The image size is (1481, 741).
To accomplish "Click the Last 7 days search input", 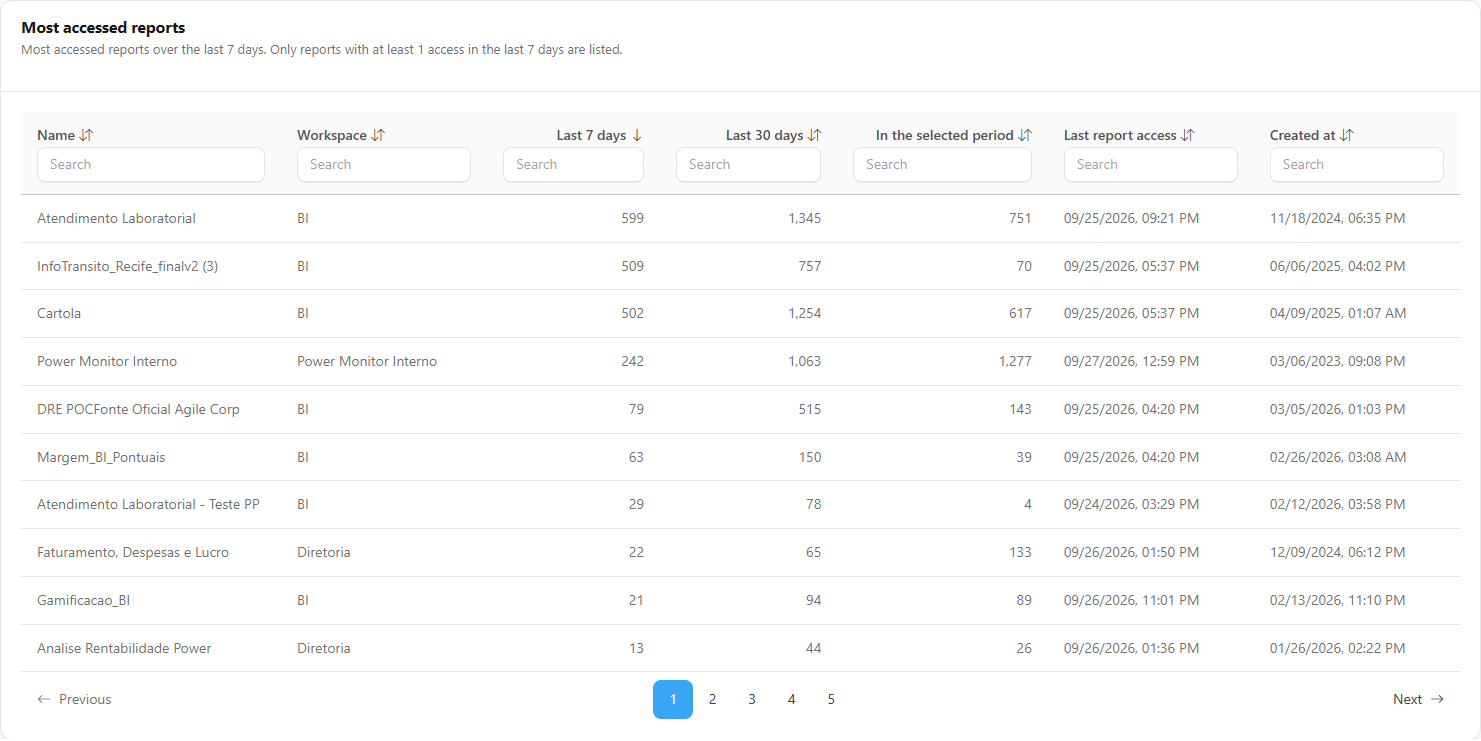I will (574, 165).
